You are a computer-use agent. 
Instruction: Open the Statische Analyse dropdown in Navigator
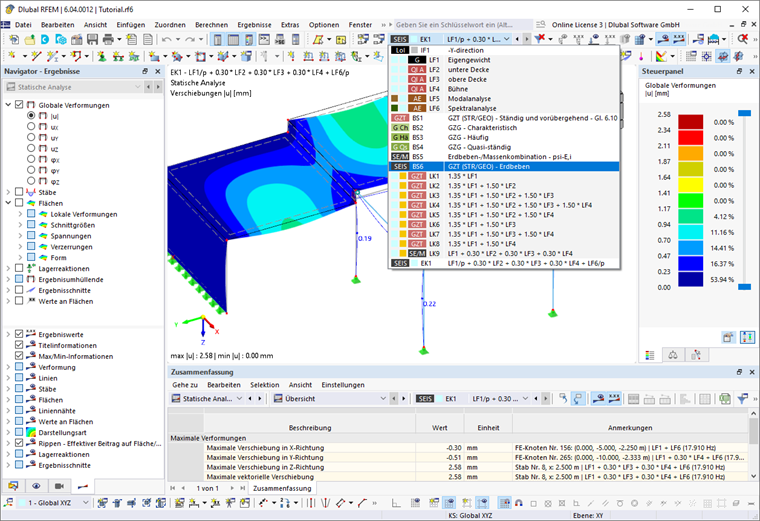73,87
